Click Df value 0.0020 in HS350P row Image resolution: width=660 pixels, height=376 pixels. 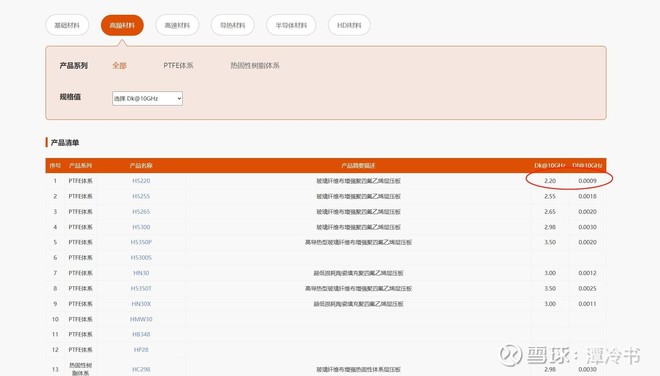pos(587,243)
